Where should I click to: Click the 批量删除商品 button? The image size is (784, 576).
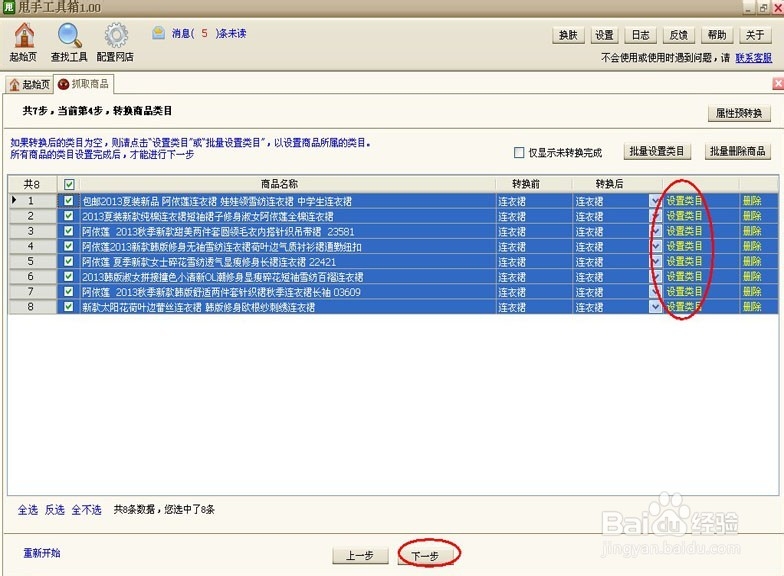tap(738, 152)
